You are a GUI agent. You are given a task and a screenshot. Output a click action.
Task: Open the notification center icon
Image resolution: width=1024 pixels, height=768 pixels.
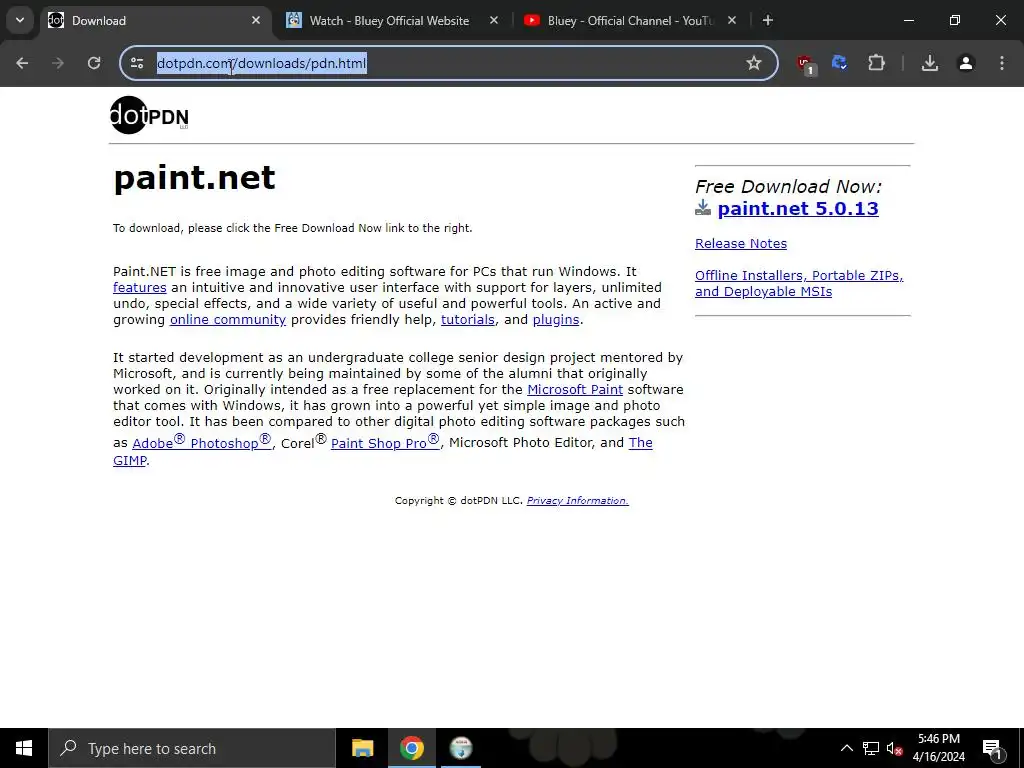pyautogui.click(x=992, y=749)
